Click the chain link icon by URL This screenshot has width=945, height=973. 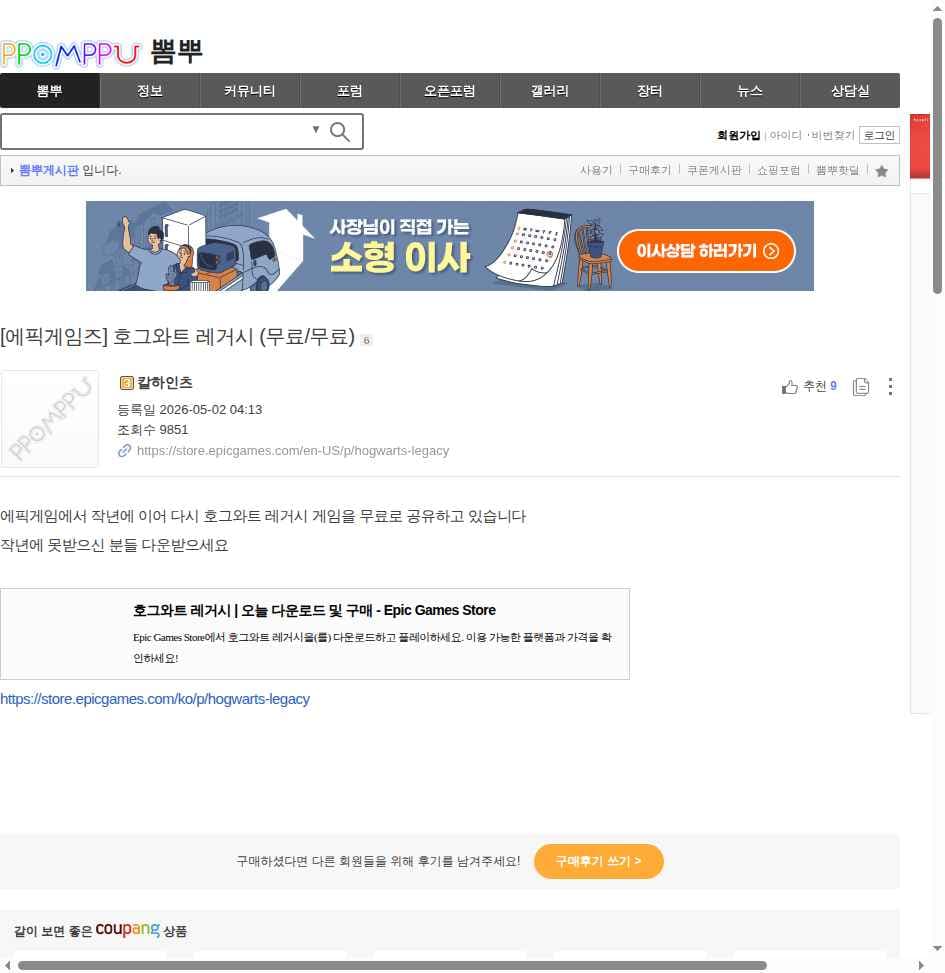125,451
